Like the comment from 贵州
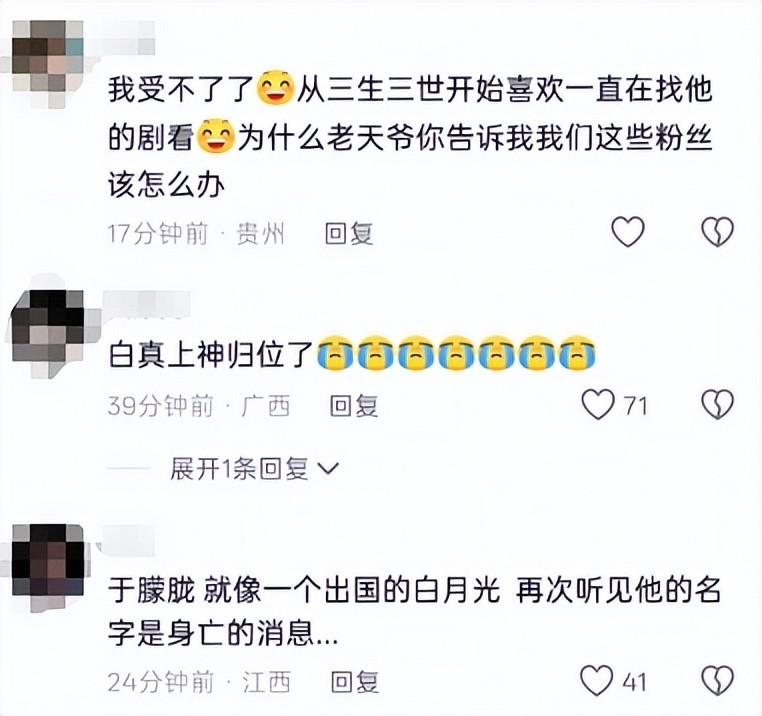This screenshot has height=716, width=762. click(x=628, y=231)
